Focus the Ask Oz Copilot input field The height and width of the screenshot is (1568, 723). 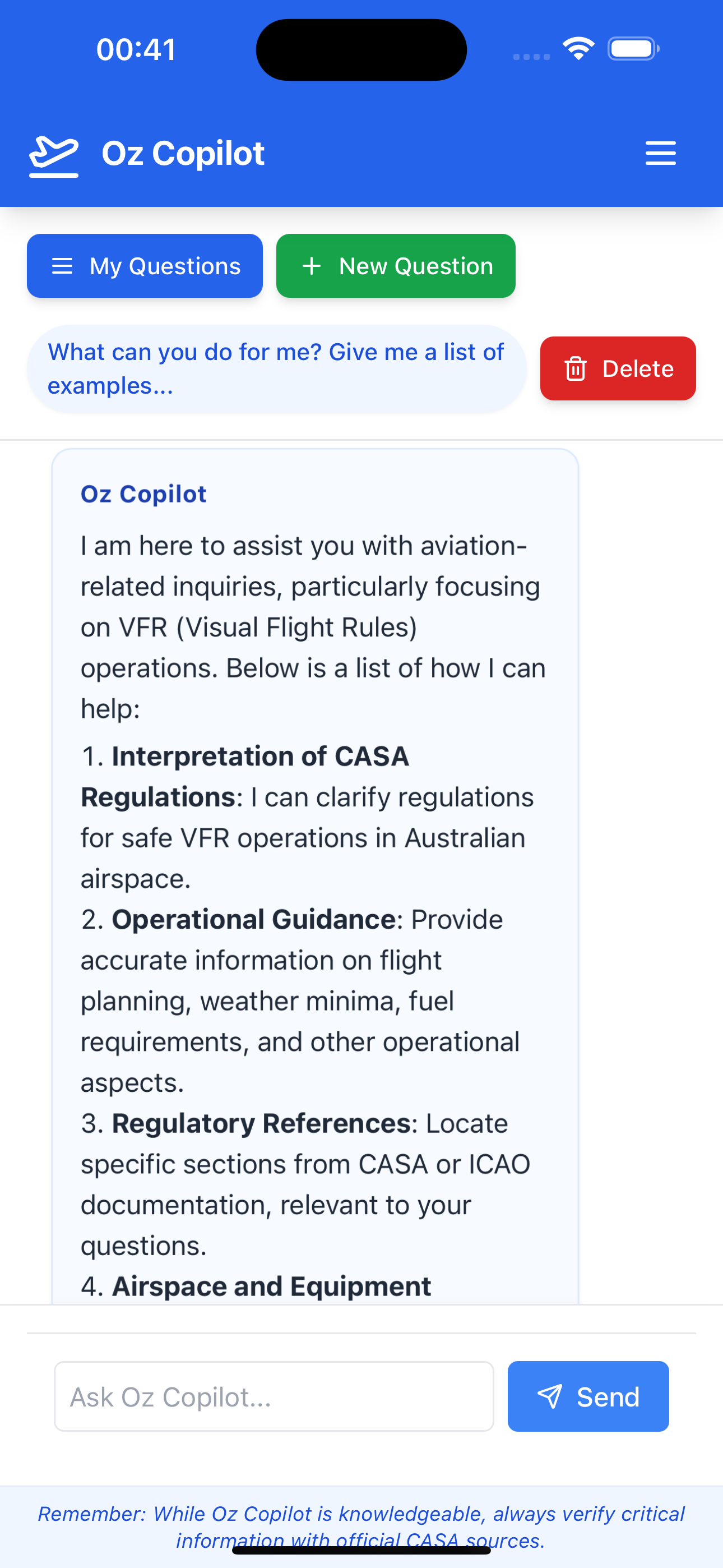point(274,1396)
